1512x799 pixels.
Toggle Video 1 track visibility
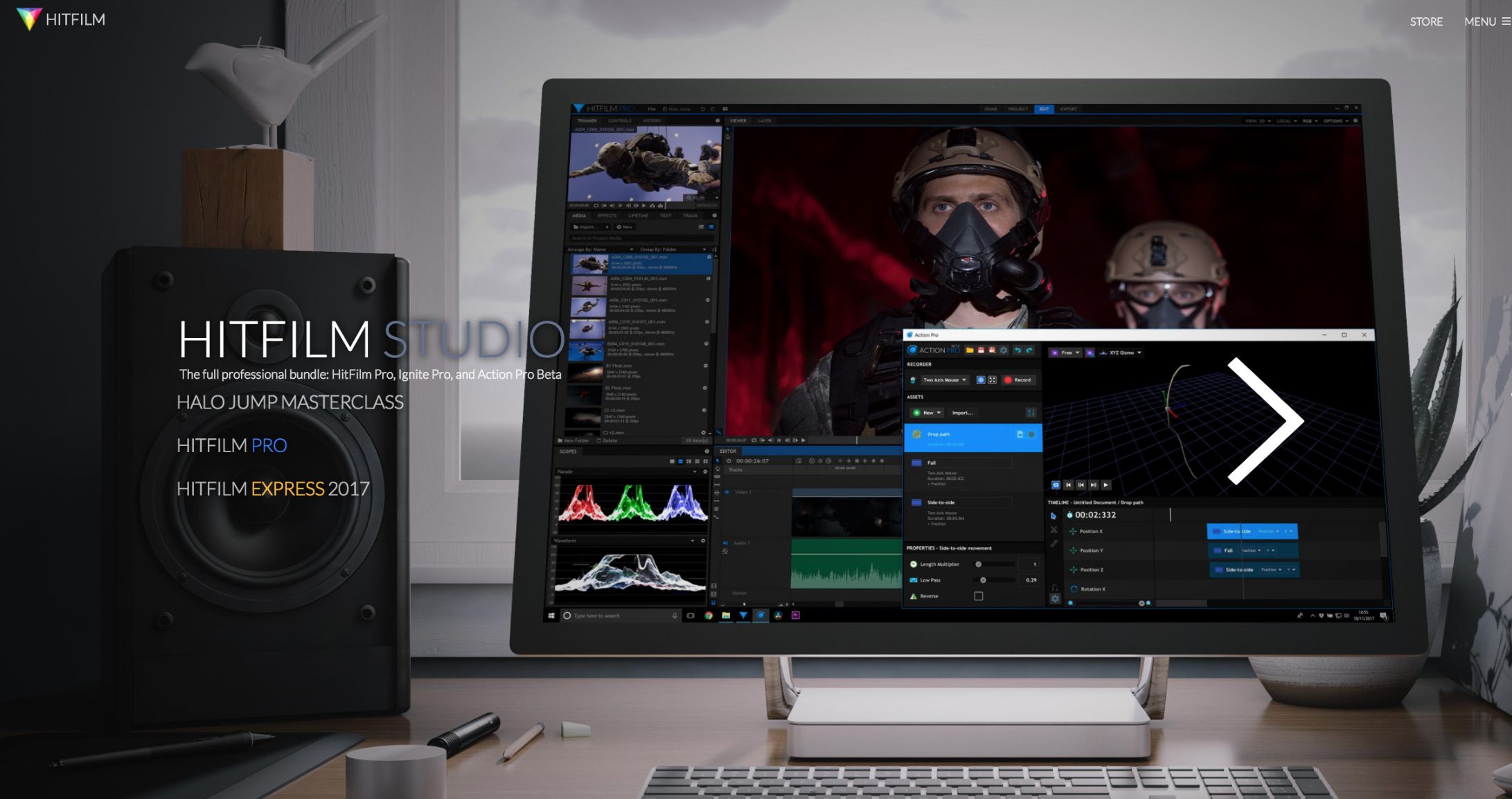coord(727,492)
